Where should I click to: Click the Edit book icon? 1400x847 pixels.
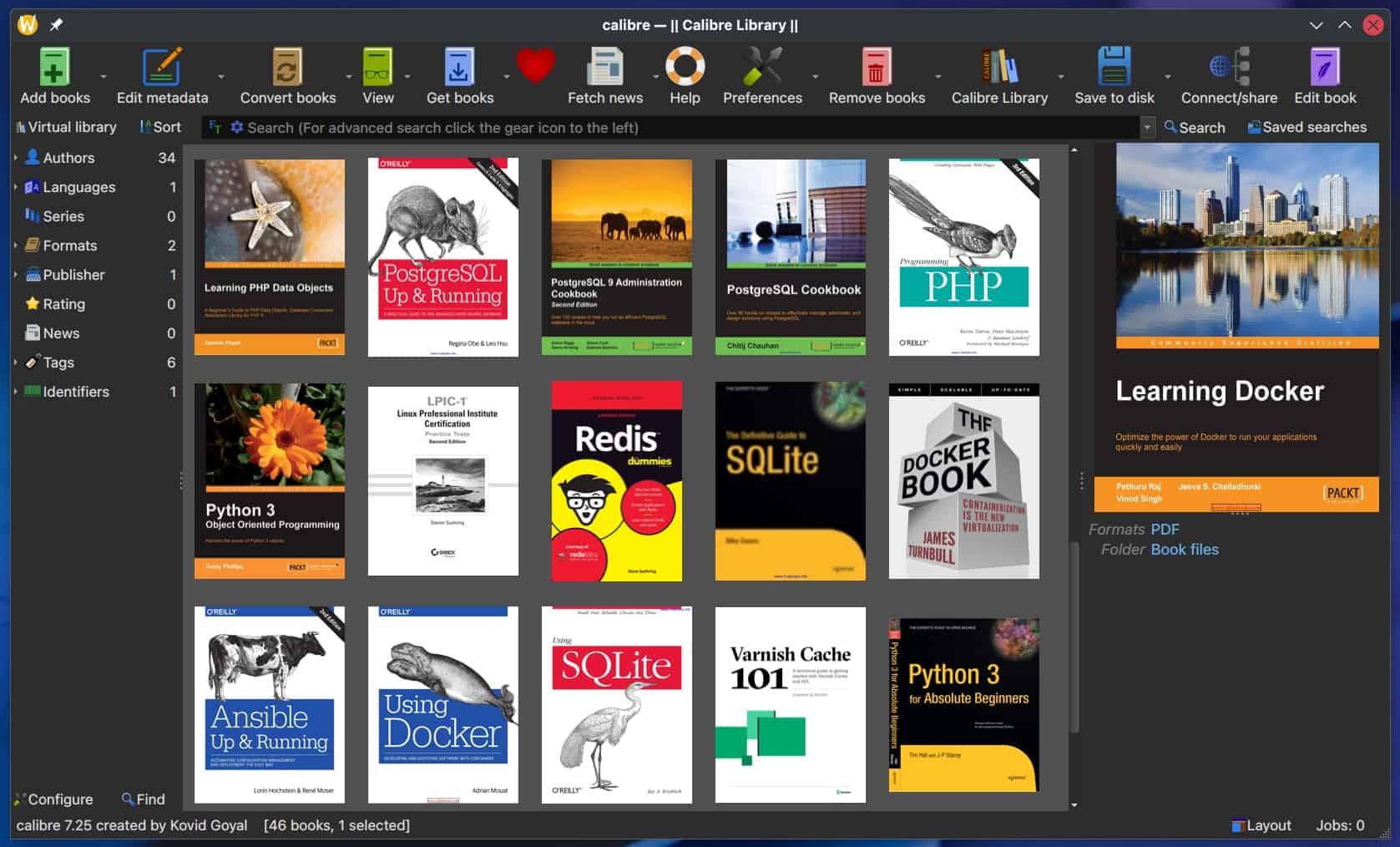tap(1324, 67)
